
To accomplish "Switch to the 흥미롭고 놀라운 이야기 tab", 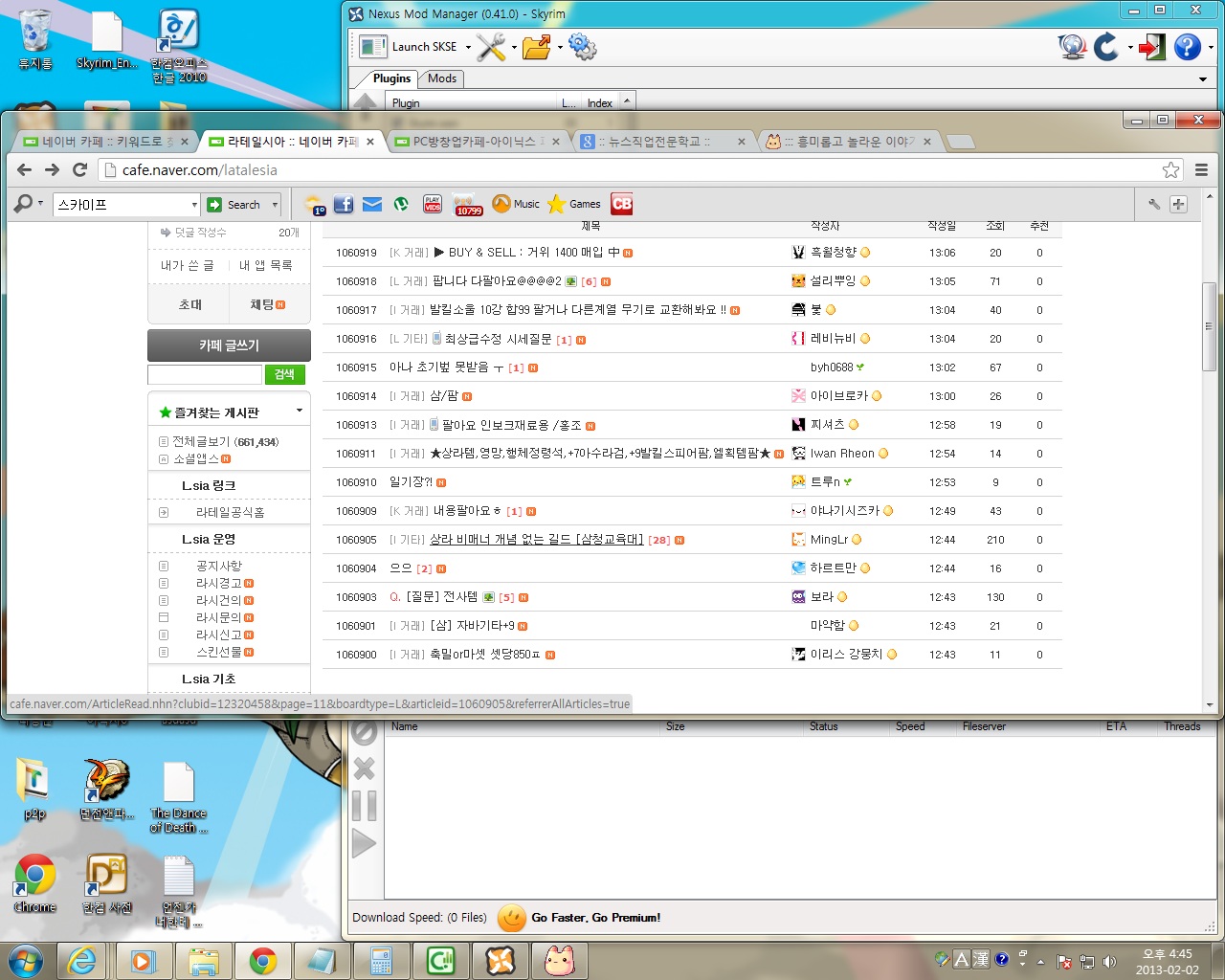I will pos(847,142).
